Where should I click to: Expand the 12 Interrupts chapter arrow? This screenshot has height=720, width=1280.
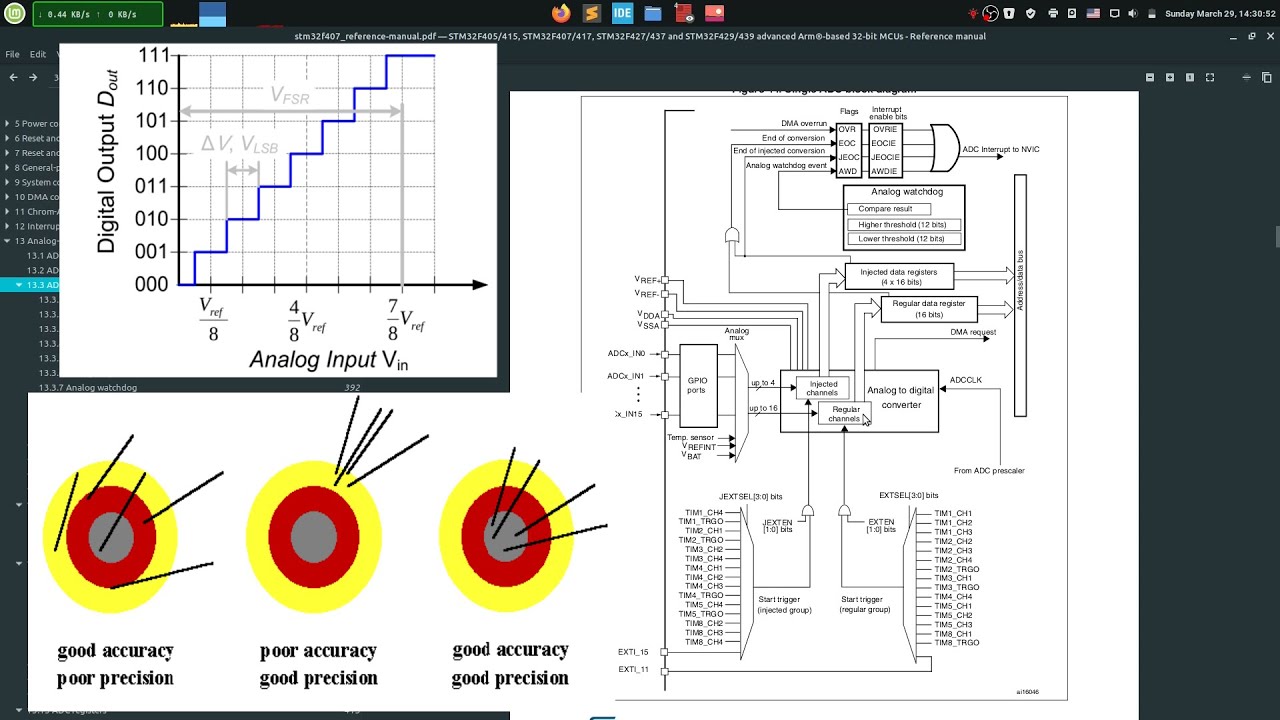8,226
